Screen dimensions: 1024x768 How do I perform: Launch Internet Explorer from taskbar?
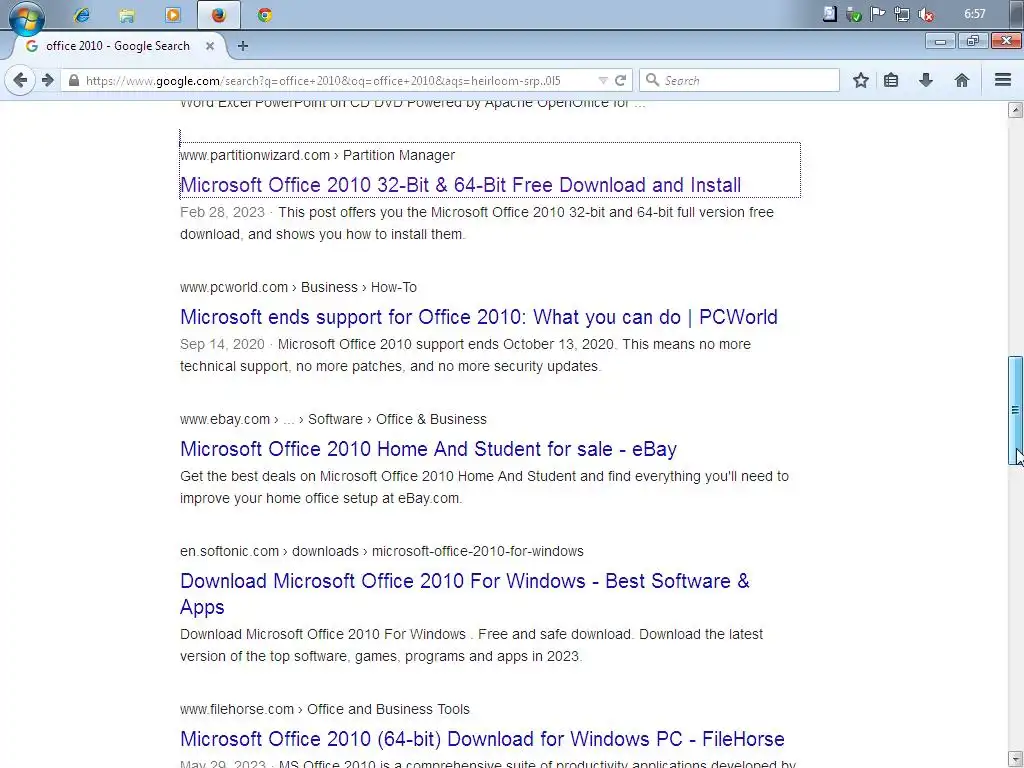pos(82,15)
